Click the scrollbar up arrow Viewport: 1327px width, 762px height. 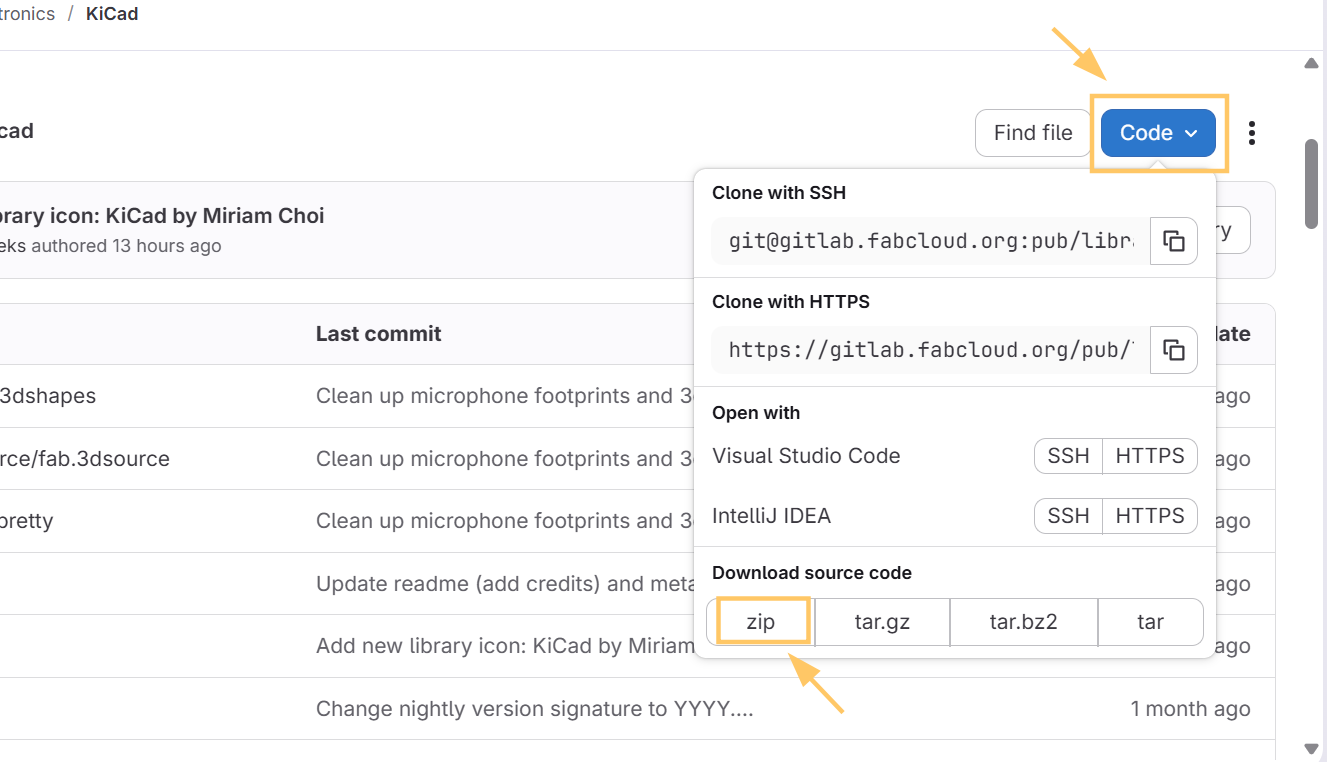[x=1311, y=63]
